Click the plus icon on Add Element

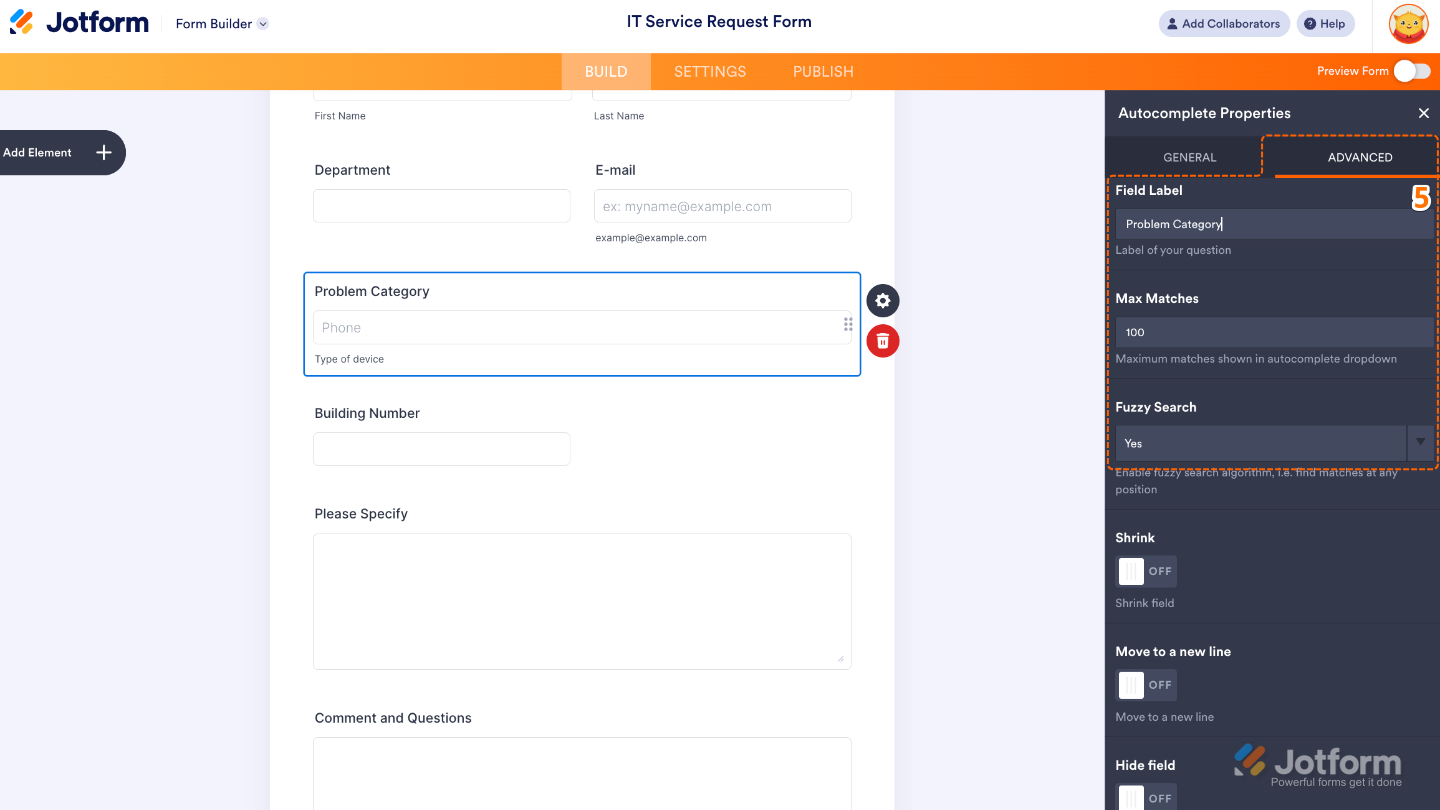pyautogui.click(x=103, y=153)
